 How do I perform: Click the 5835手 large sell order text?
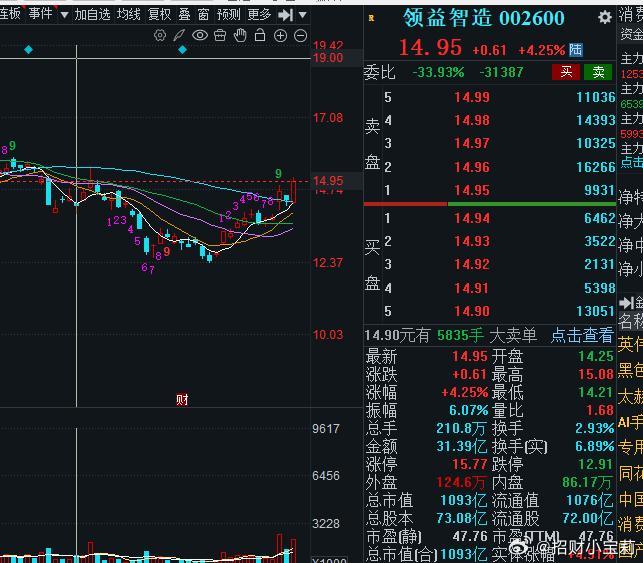[461, 335]
